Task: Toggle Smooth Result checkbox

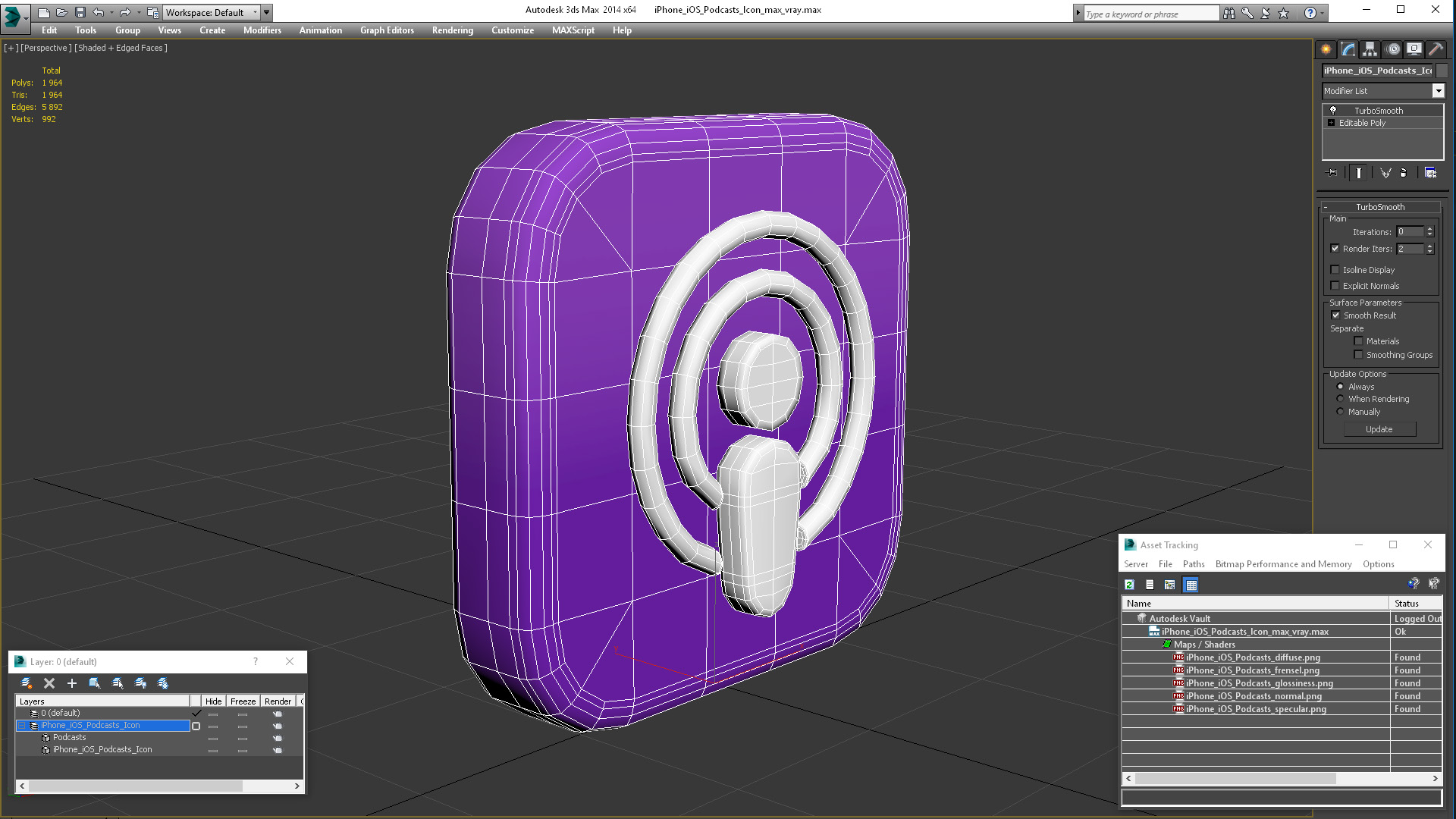Action: [1335, 315]
